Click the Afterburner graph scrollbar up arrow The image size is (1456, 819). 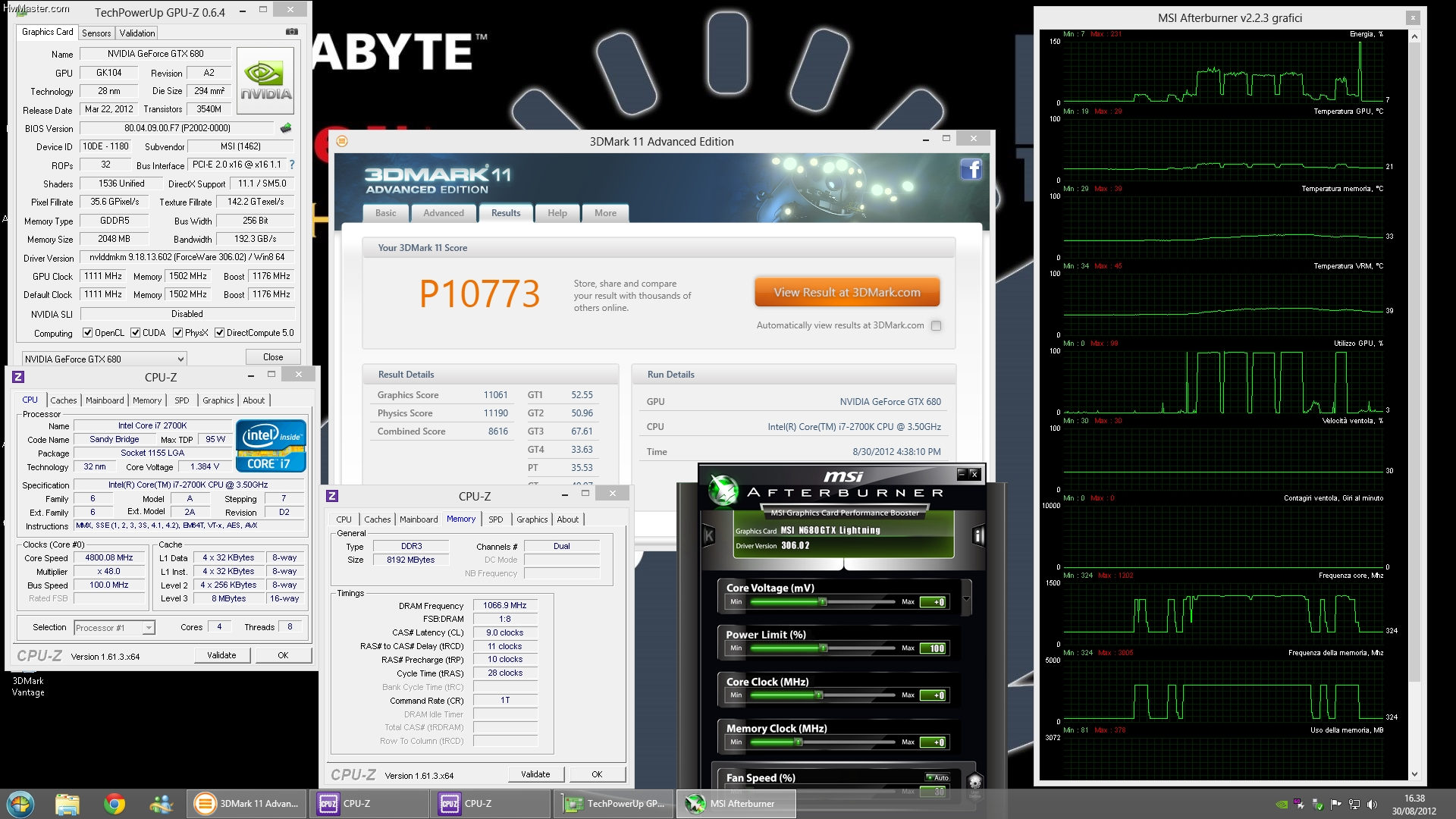pos(1414,36)
